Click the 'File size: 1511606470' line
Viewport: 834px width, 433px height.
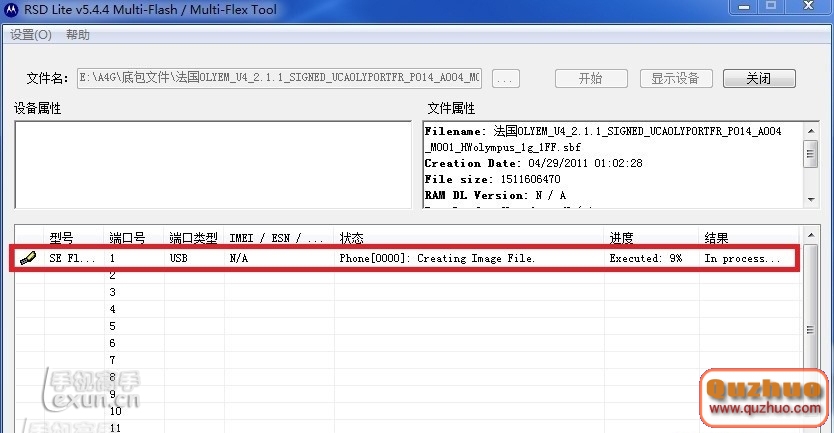[x=493, y=179]
